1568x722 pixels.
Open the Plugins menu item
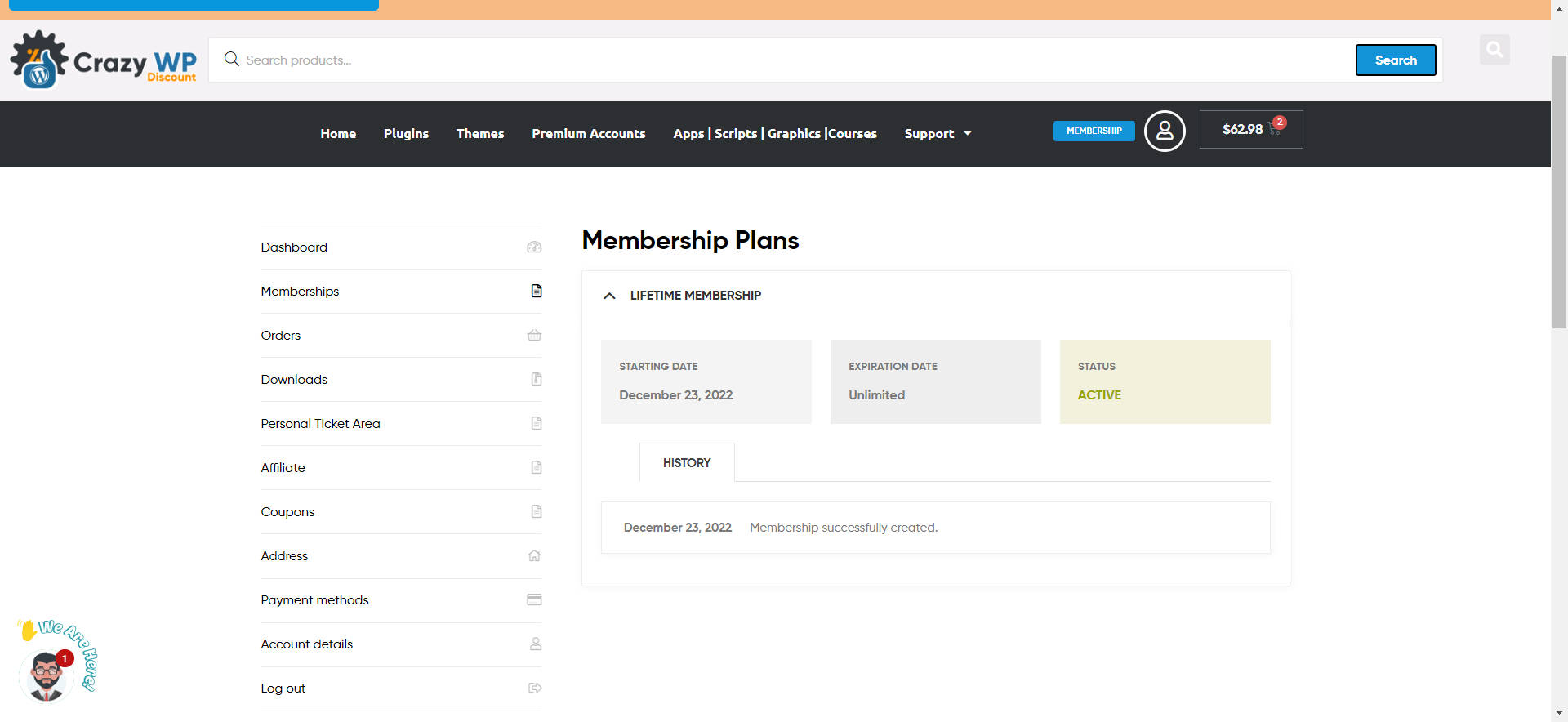click(x=406, y=134)
